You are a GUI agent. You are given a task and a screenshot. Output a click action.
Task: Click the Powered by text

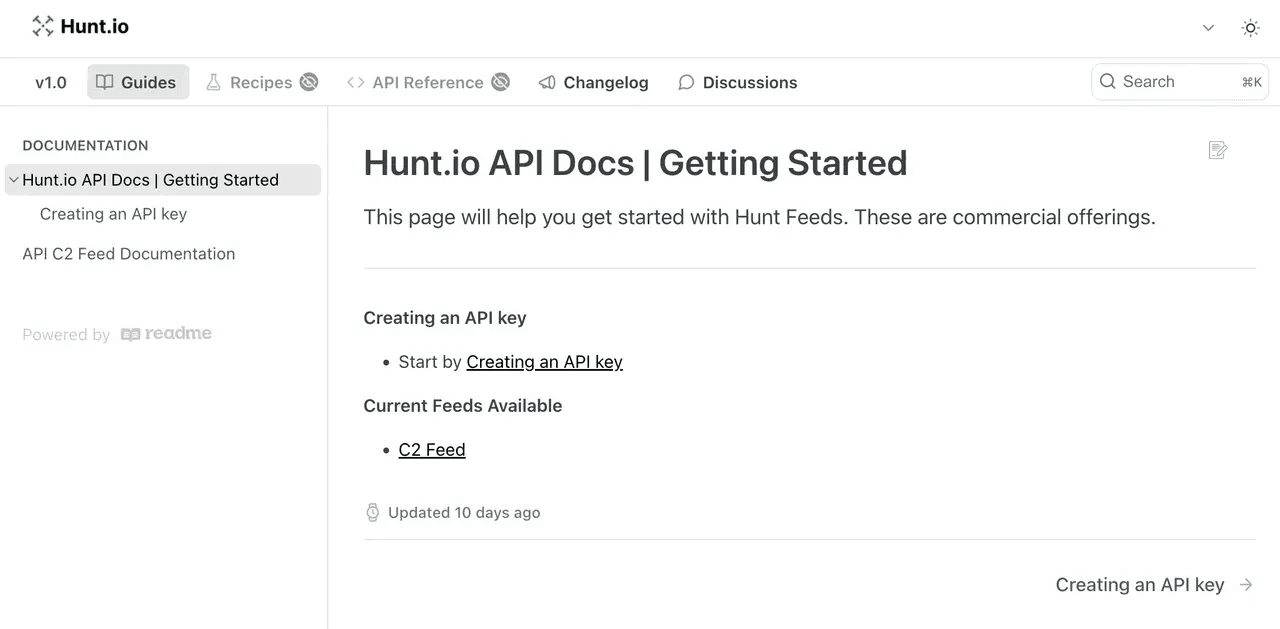[x=66, y=335]
